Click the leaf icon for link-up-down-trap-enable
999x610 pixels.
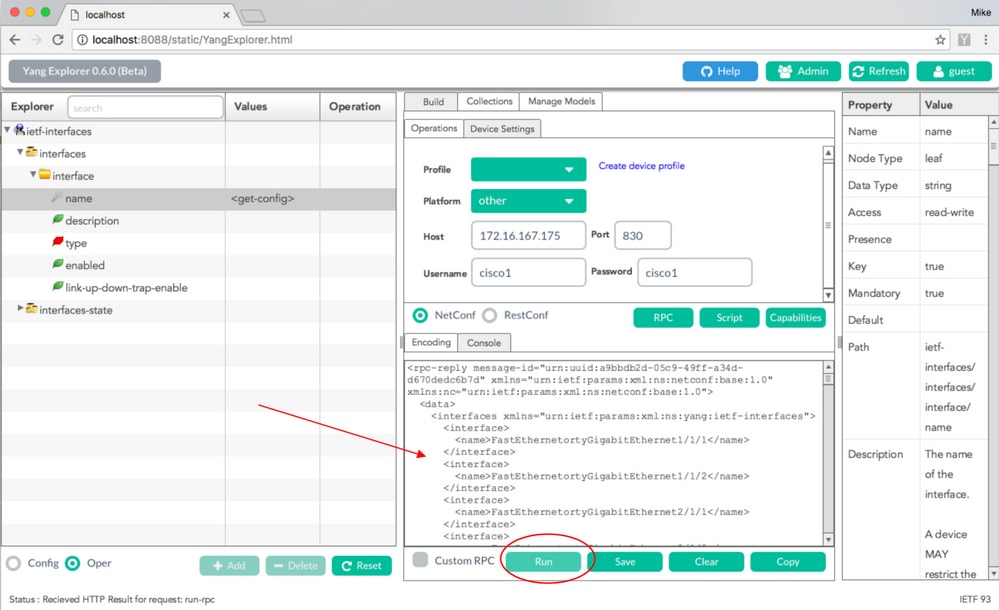pyautogui.click(x=58, y=286)
